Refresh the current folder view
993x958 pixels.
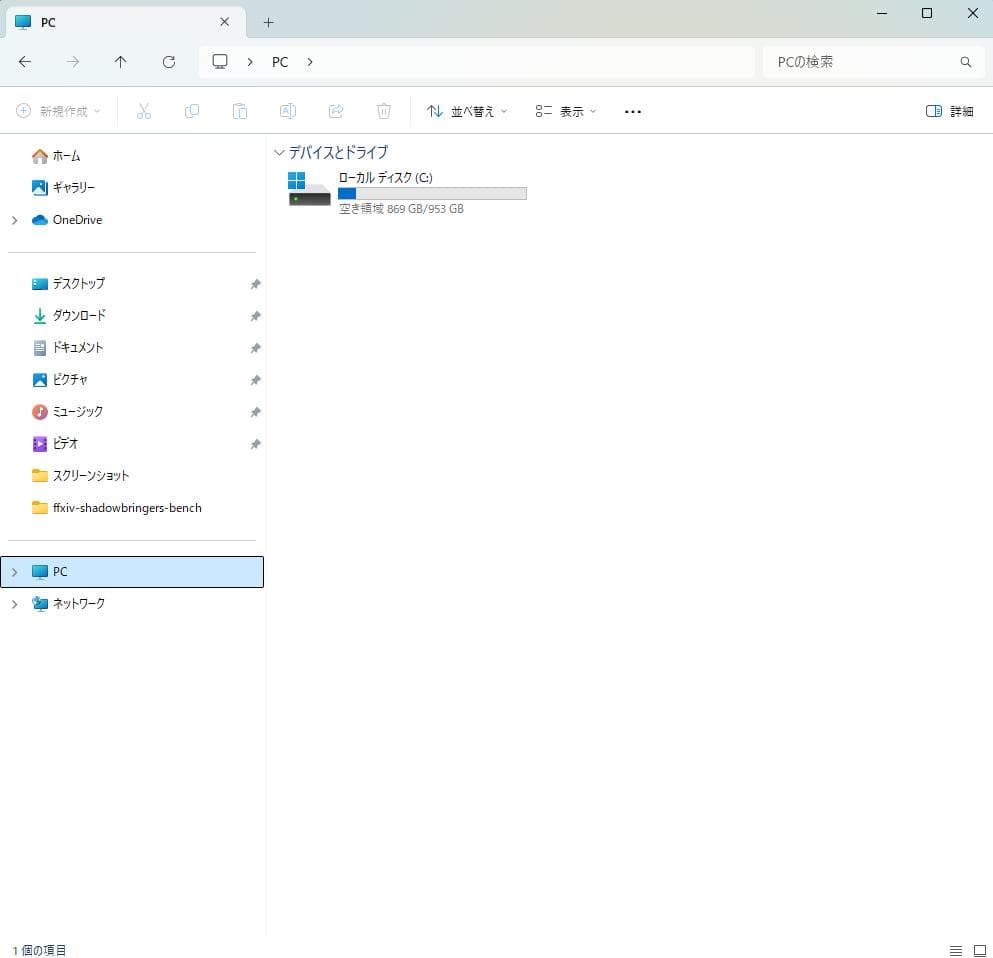pos(169,62)
